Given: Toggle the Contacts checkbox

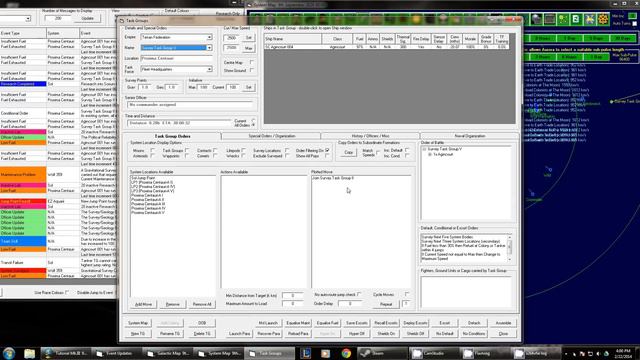Looking at the screenshot, I should (215, 151).
